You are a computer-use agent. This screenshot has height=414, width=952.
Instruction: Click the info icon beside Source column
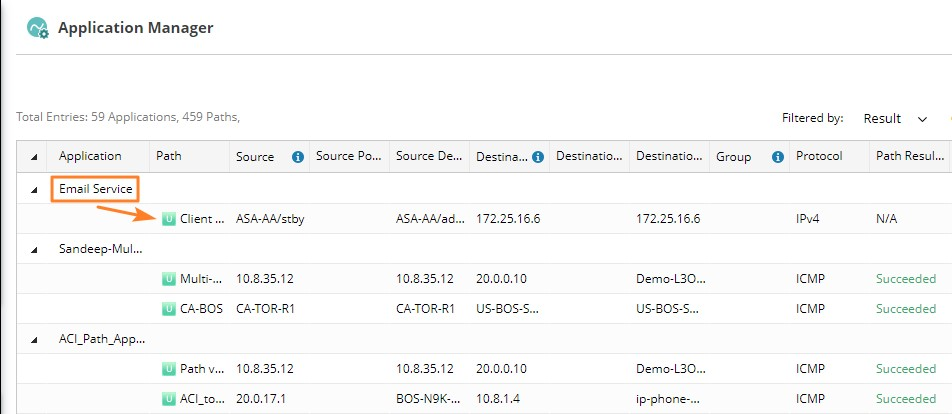coord(297,157)
